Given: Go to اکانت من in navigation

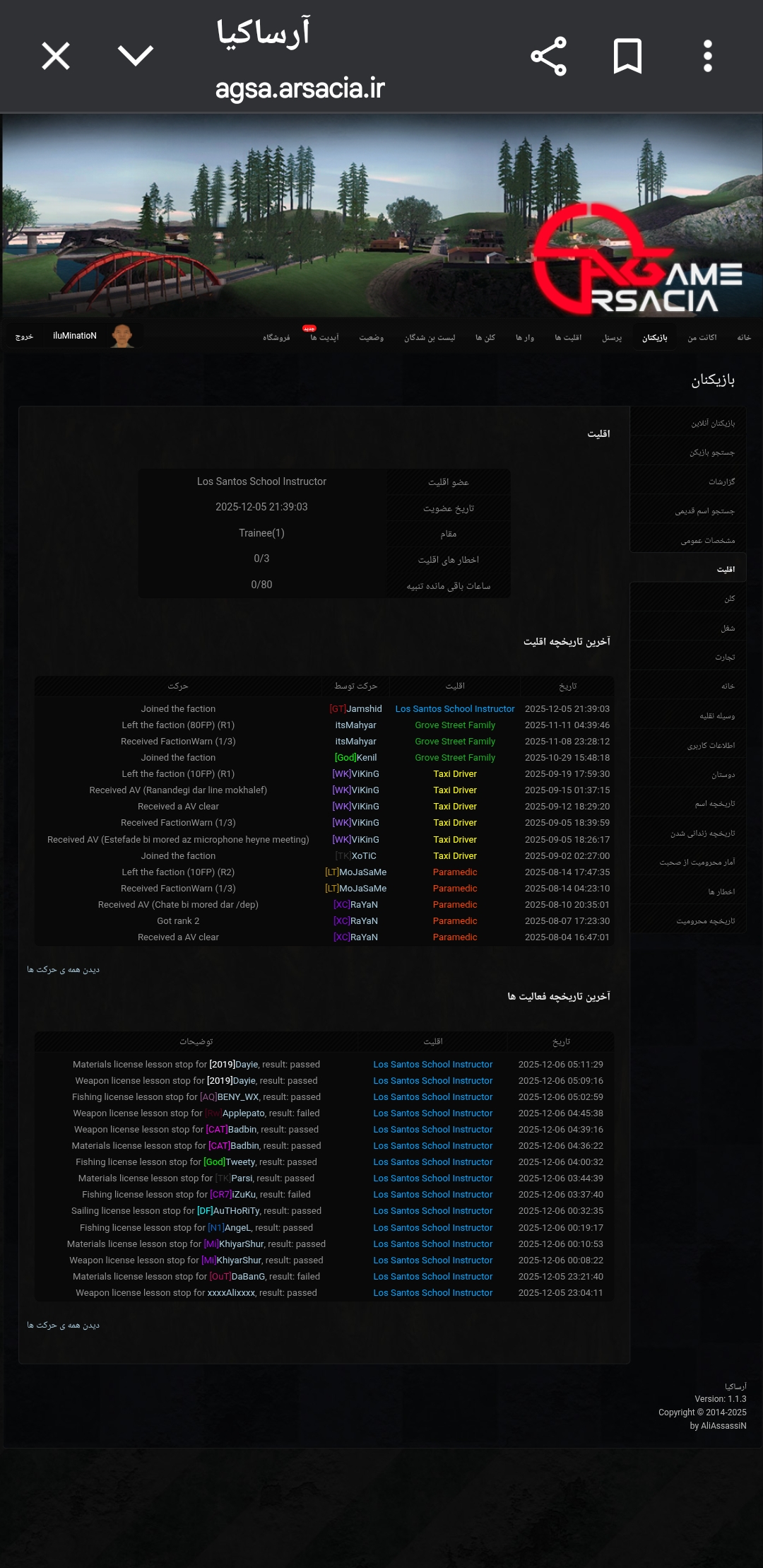Looking at the screenshot, I should point(702,337).
